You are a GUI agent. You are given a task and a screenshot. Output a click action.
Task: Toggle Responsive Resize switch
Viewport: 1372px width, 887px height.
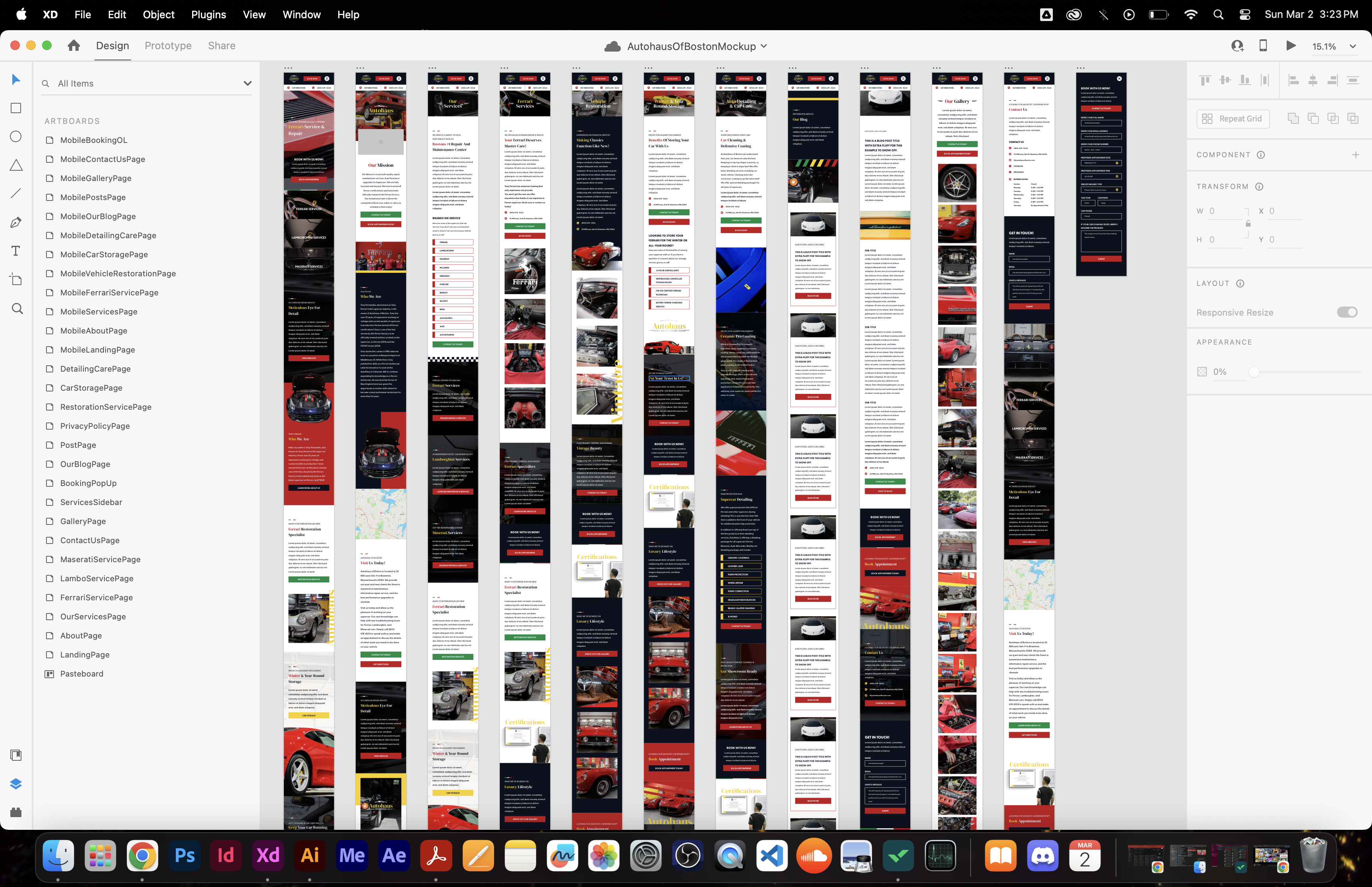(1347, 312)
